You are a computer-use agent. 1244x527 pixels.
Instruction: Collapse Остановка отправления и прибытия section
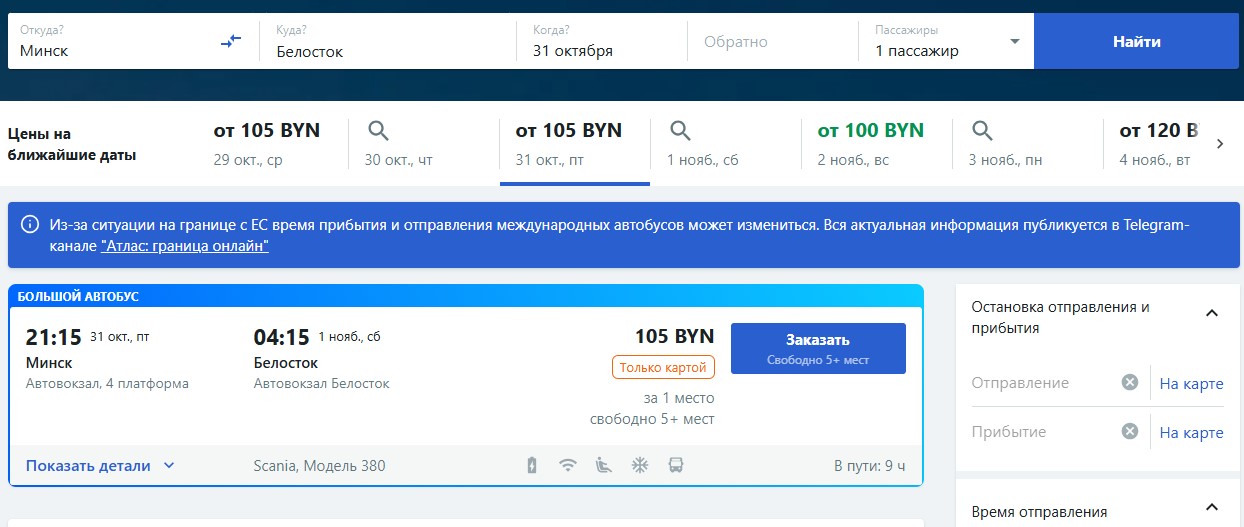(1212, 313)
